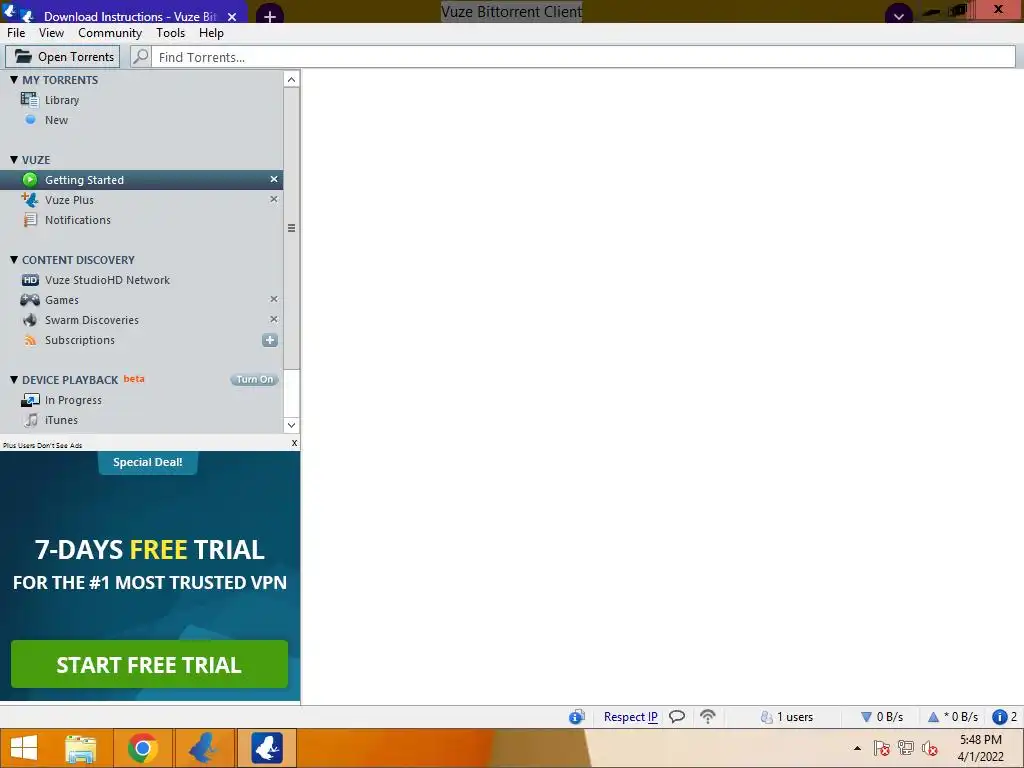Open the chat bubble status icon
This screenshot has width=1024, height=768.
677,716
